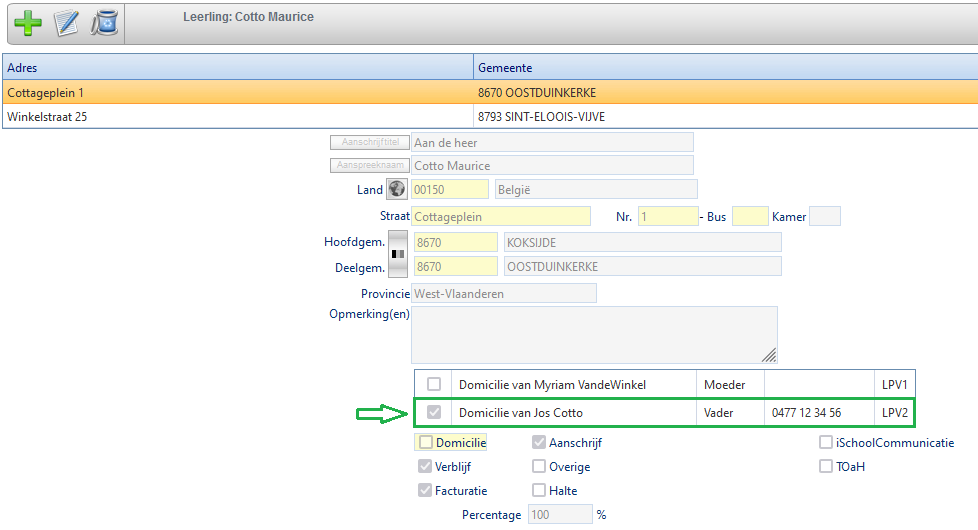978x530 pixels.
Task: Open country lookup globe icon
Action: click(397, 189)
